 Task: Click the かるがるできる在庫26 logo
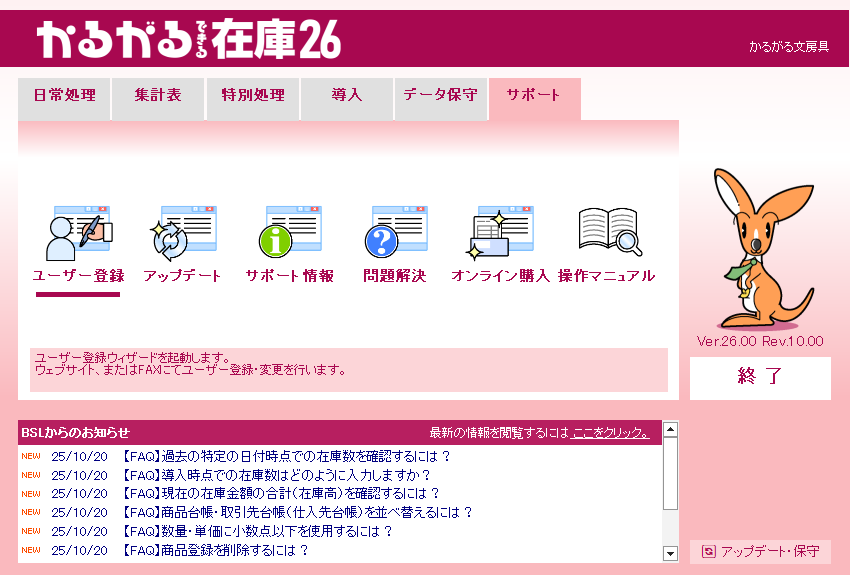[x=189, y=40]
